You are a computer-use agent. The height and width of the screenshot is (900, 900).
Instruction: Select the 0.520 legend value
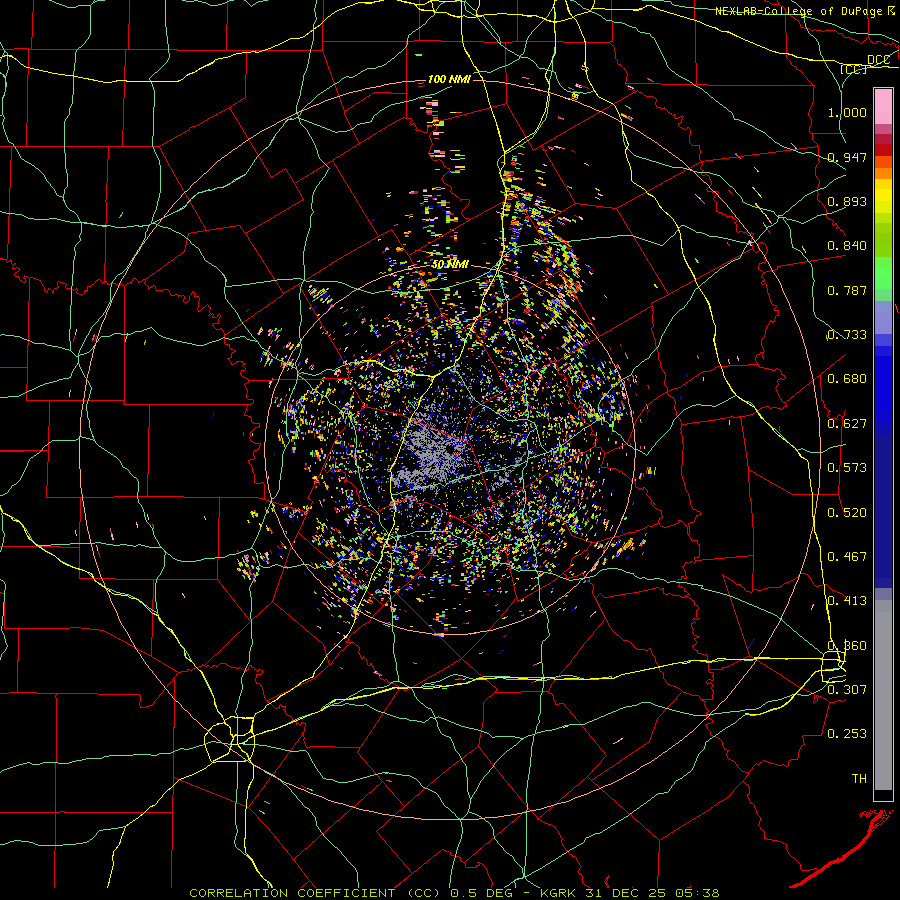pos(847,512)
